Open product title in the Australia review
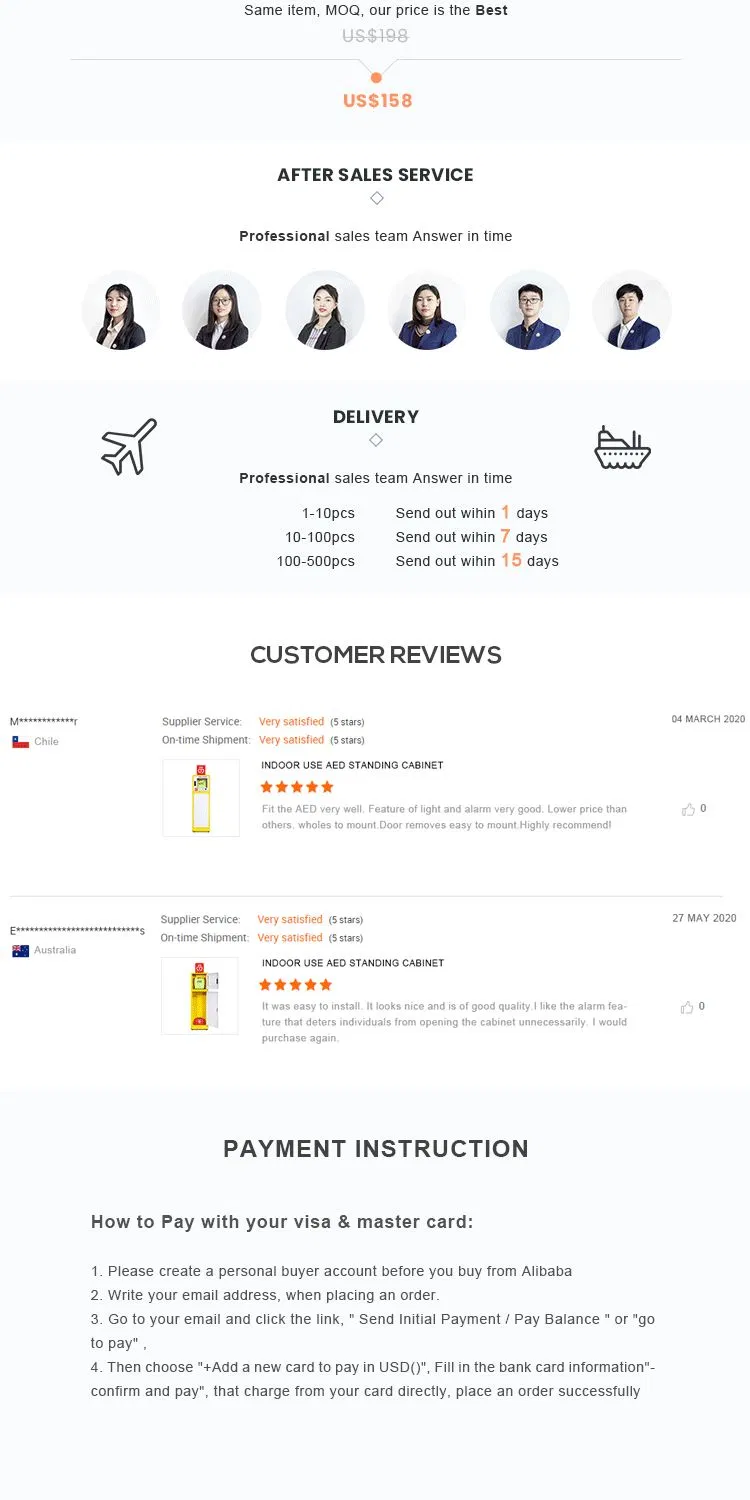 (353, 963)
